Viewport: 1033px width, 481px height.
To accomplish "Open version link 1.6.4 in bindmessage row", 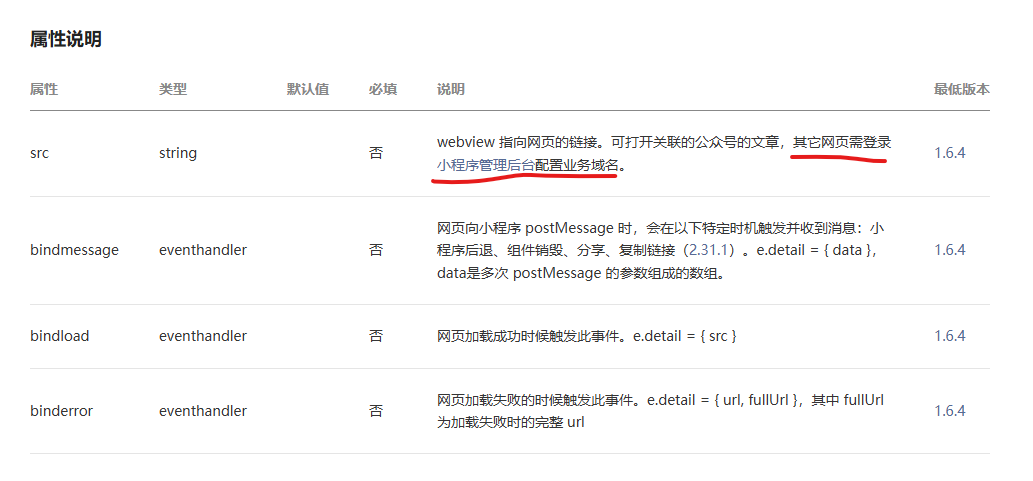I will 949,250.
